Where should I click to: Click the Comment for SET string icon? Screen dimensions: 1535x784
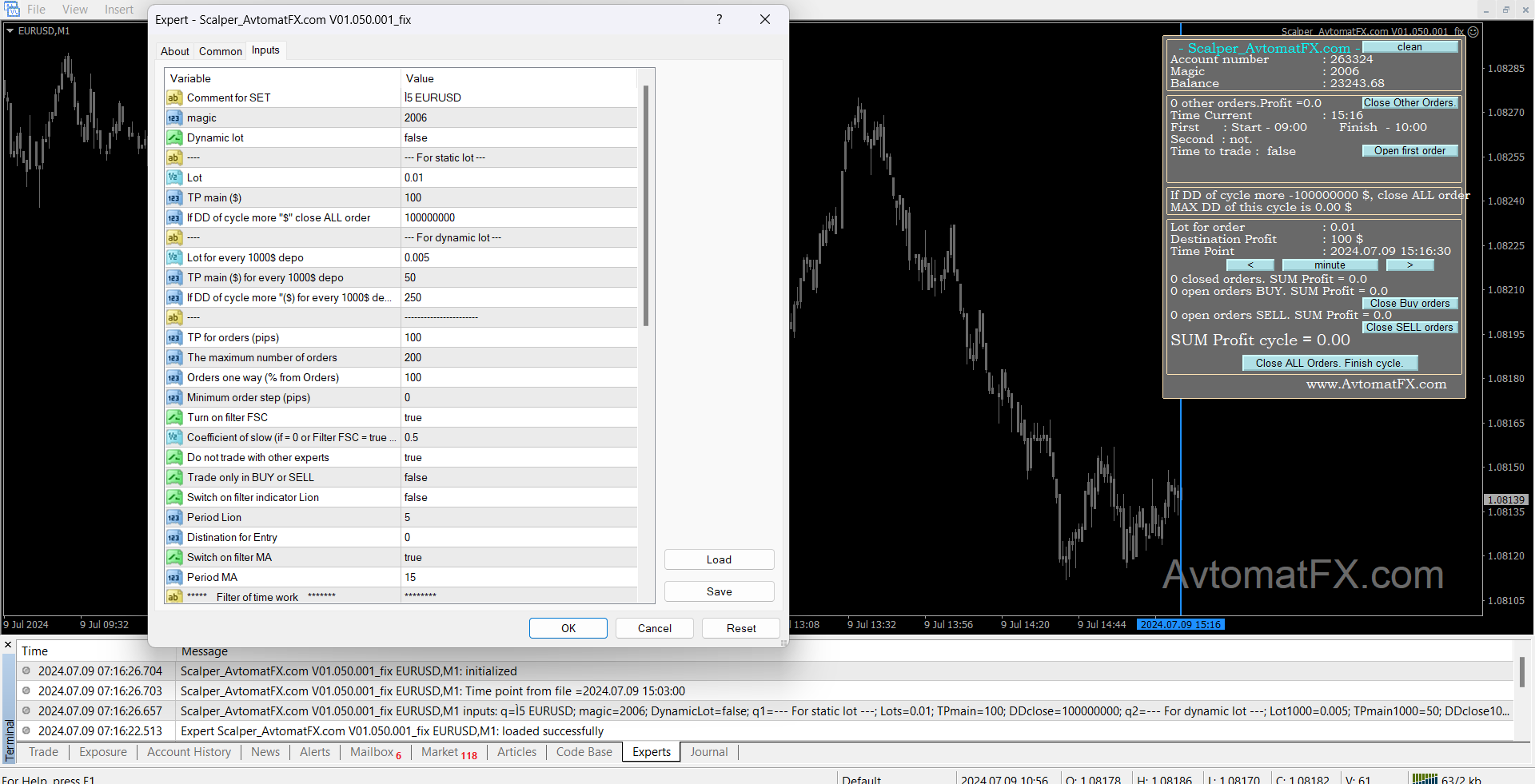[173, 98]
